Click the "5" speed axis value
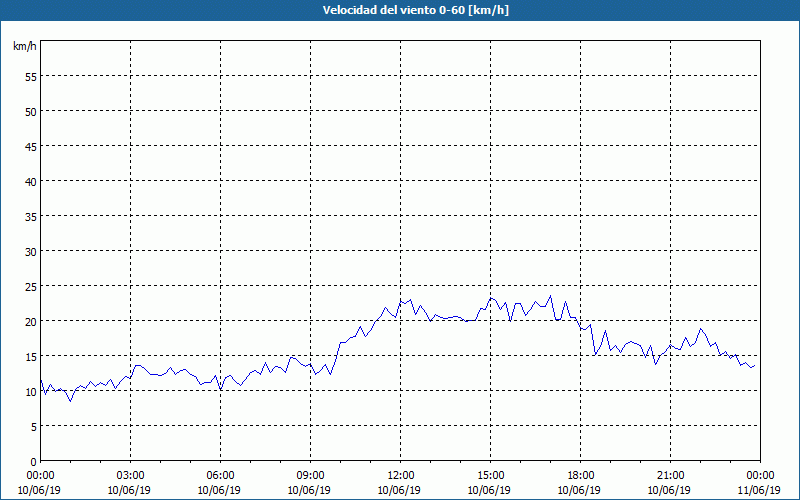Screen dimensions: 800x500 [34, 427]
